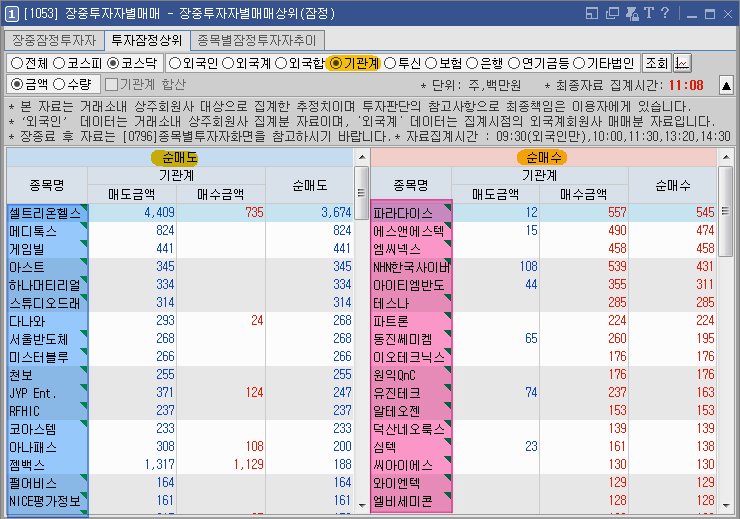Click the duplicate window icon in title bar
This screenshot has height=519, width=740.
pyautogui.click(x=612, y=13)
